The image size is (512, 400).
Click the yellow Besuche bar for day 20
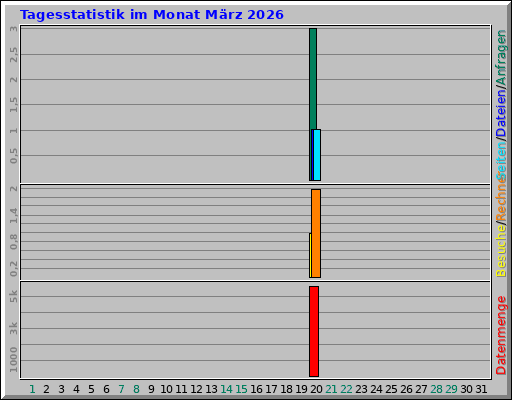click(x=310, y=255)
